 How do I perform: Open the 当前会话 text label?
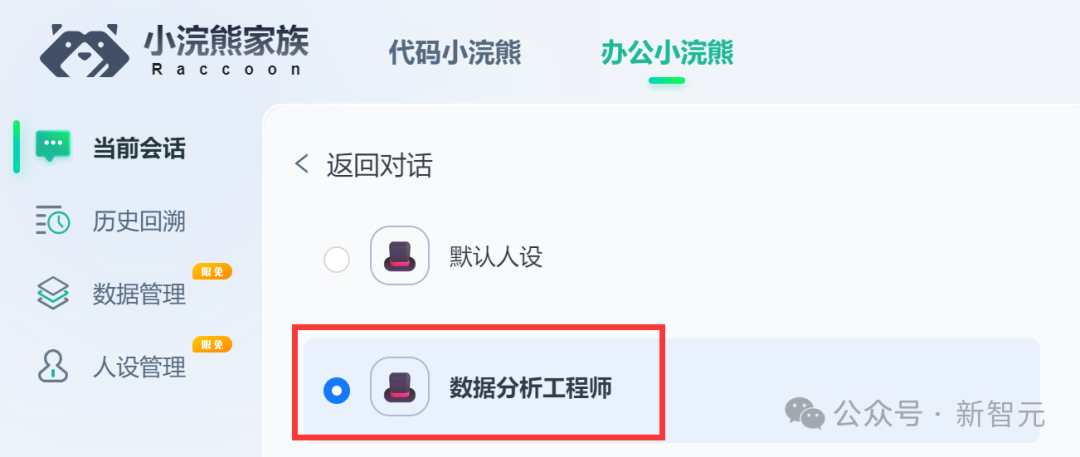(x=139, y=148)
